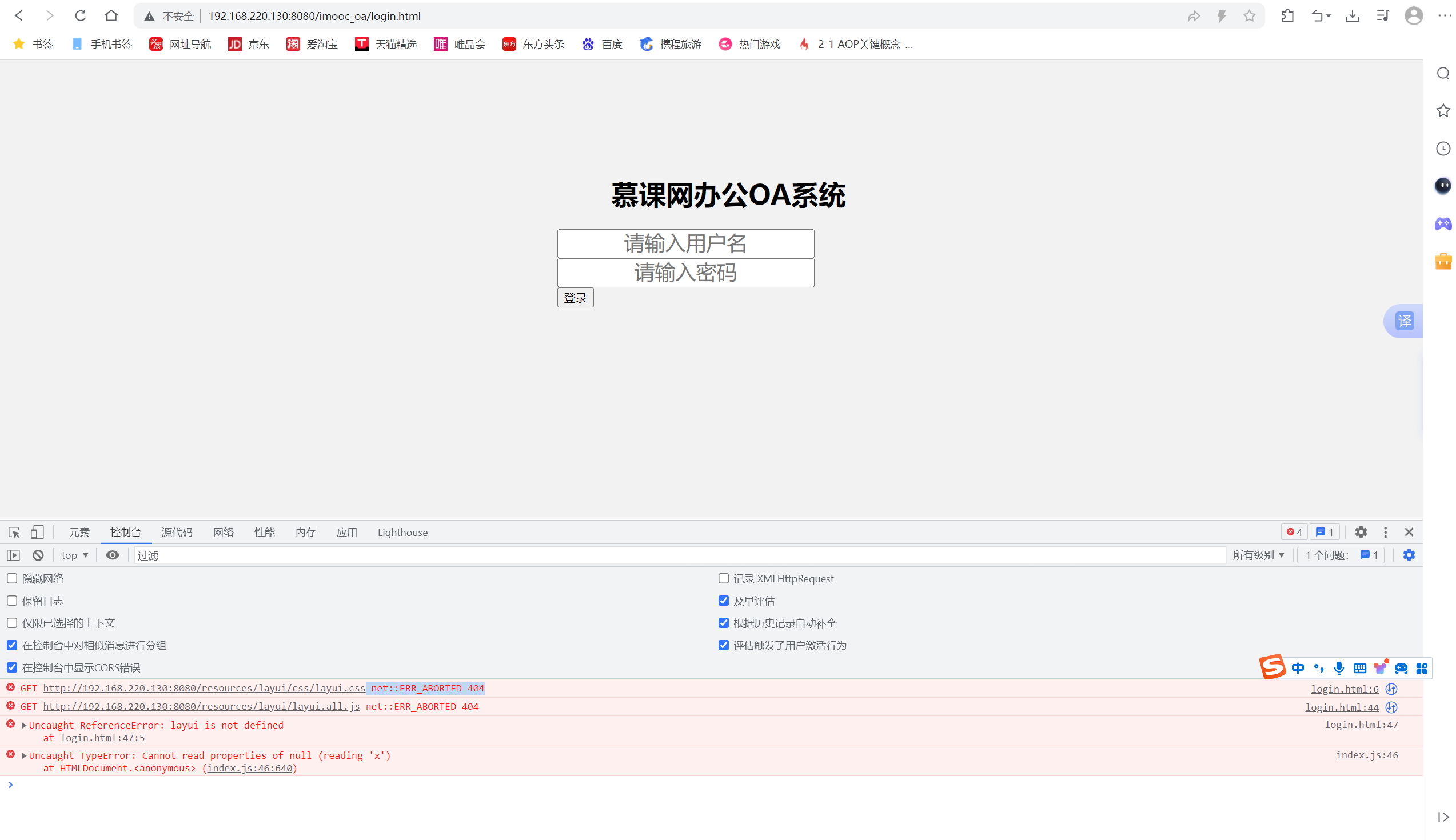This screenshot has height=840, width=1456.
Task: Bookmark page with address bar star
Action: click(x=1249, y=16)
